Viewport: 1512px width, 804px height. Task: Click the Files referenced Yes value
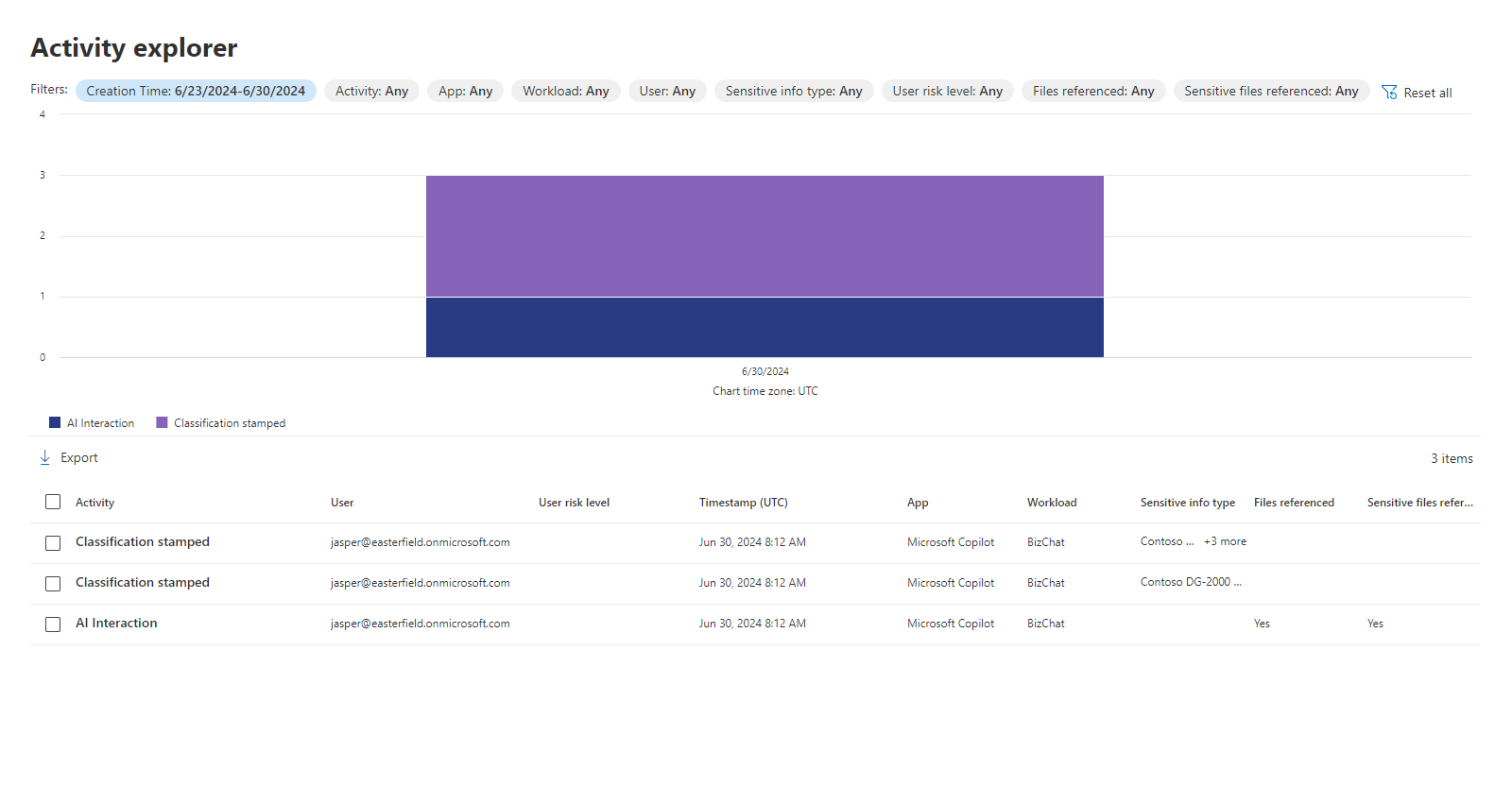[x=1262, y=624]
